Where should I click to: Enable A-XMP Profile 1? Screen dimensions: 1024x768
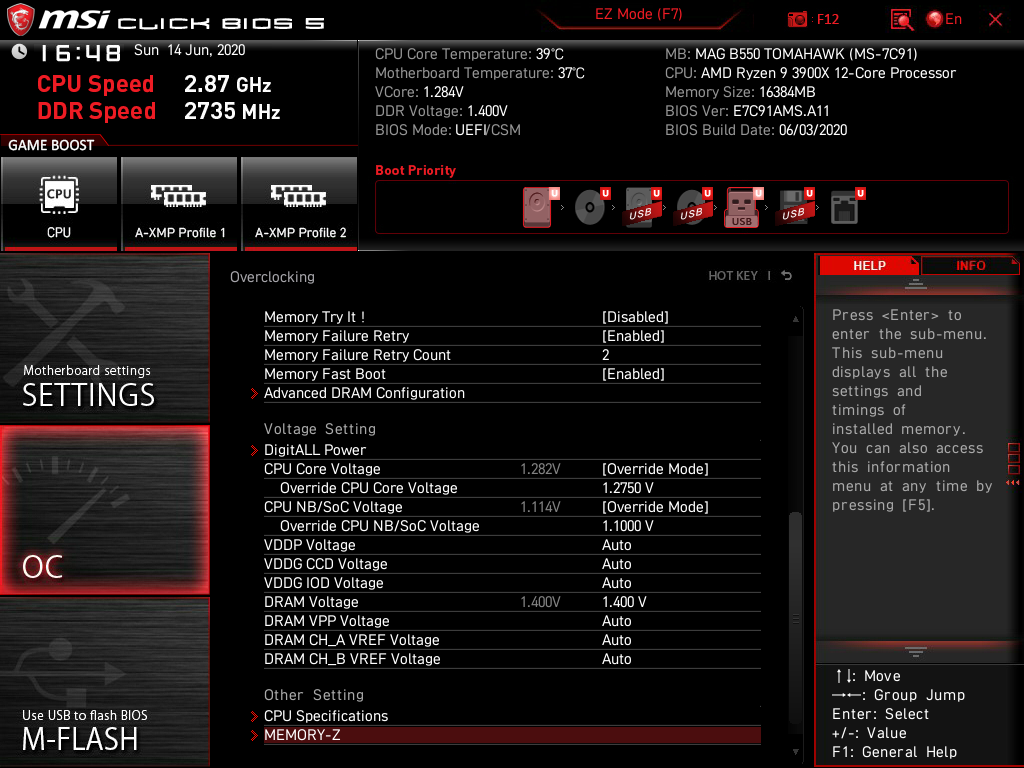(x=180, y=204)
